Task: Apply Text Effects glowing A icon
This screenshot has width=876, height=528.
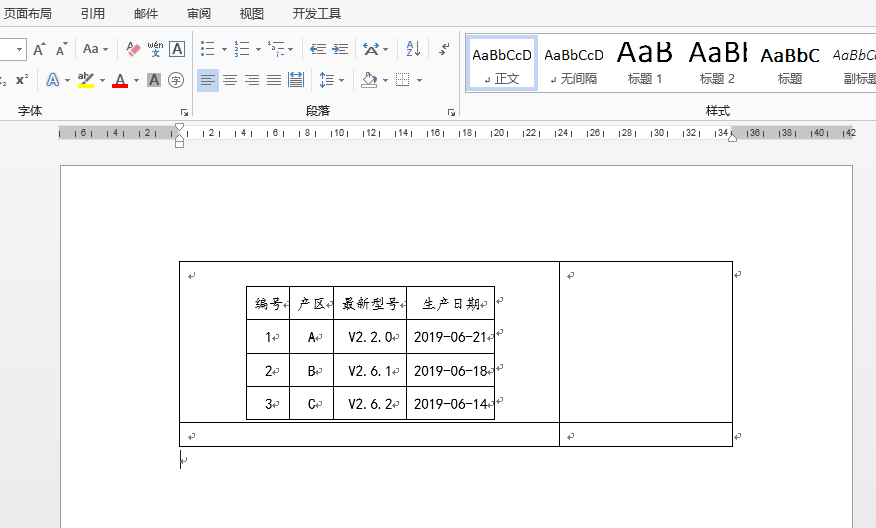Action: (53, 80)
